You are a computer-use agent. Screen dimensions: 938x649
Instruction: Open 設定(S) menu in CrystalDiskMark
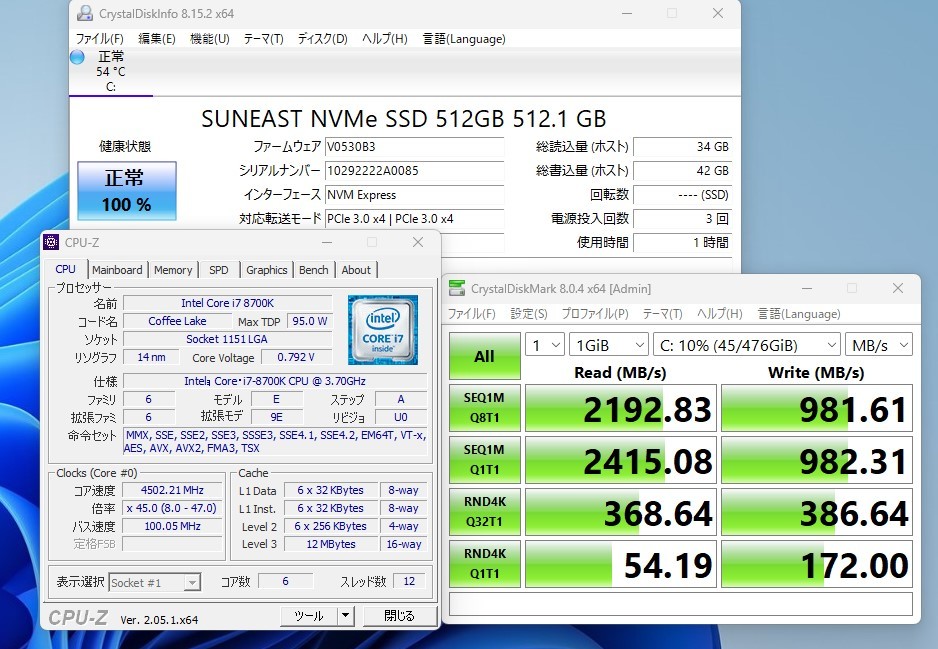[529, 314]
